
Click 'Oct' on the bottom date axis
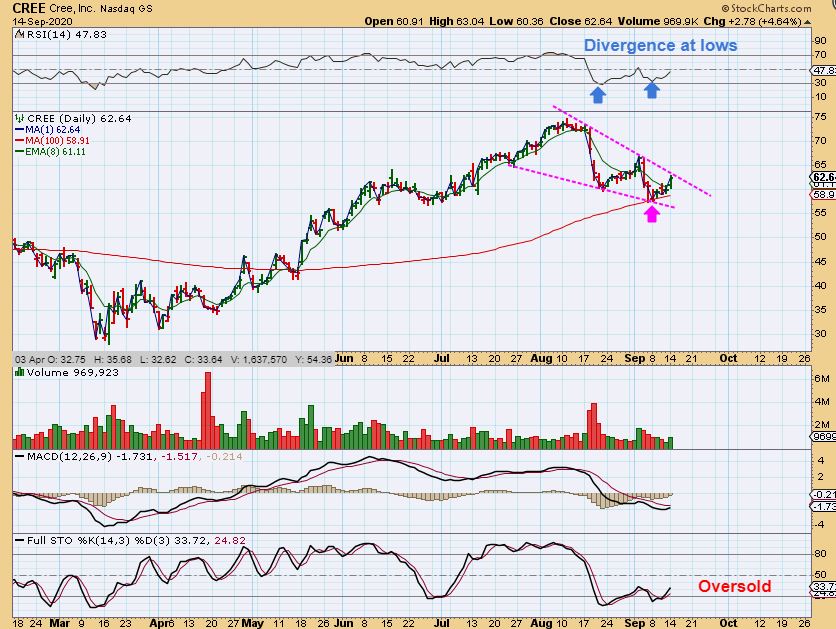[x=728, y=623]
